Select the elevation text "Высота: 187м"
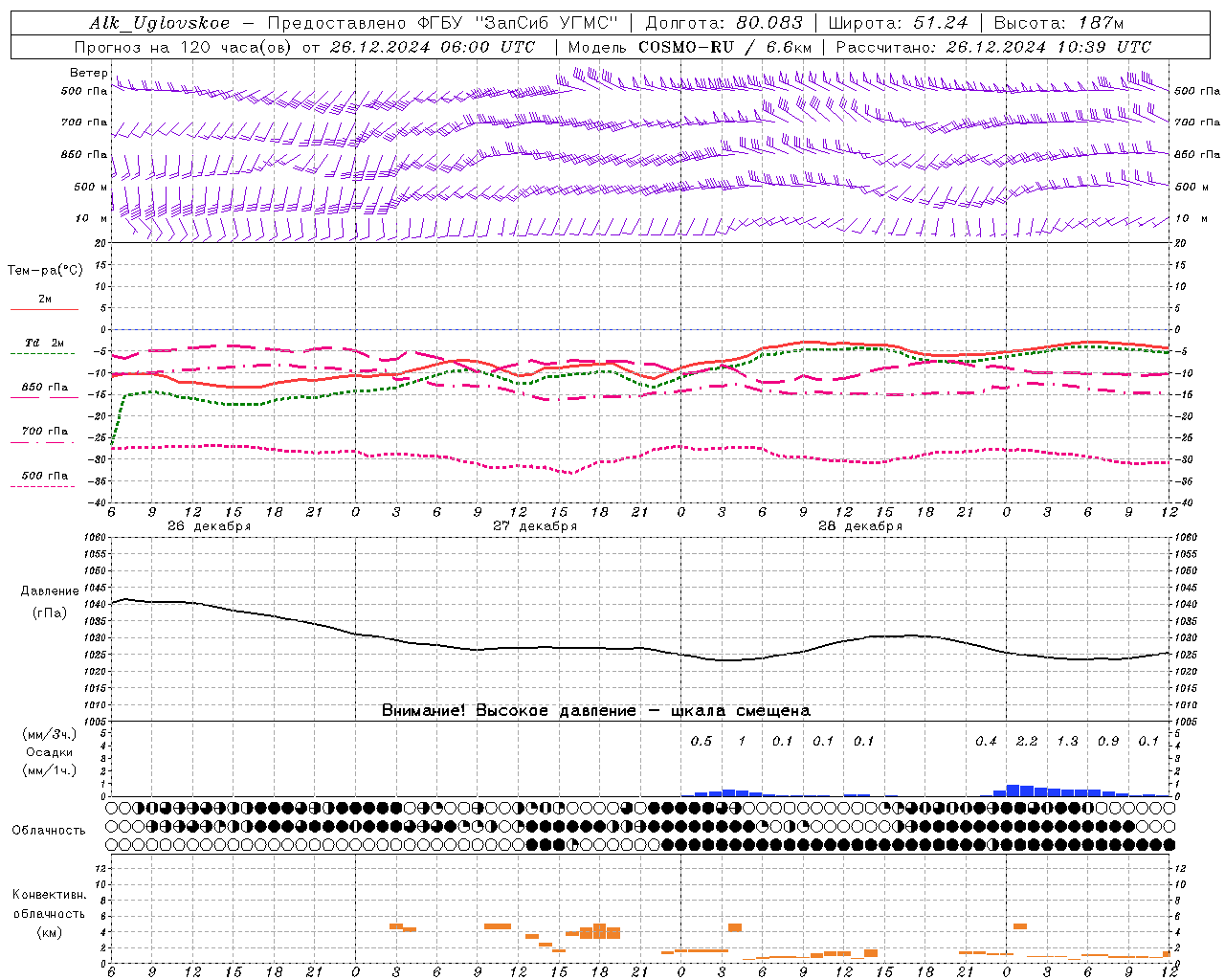This screenshot has height=980, width=1225. point(1058,23)
